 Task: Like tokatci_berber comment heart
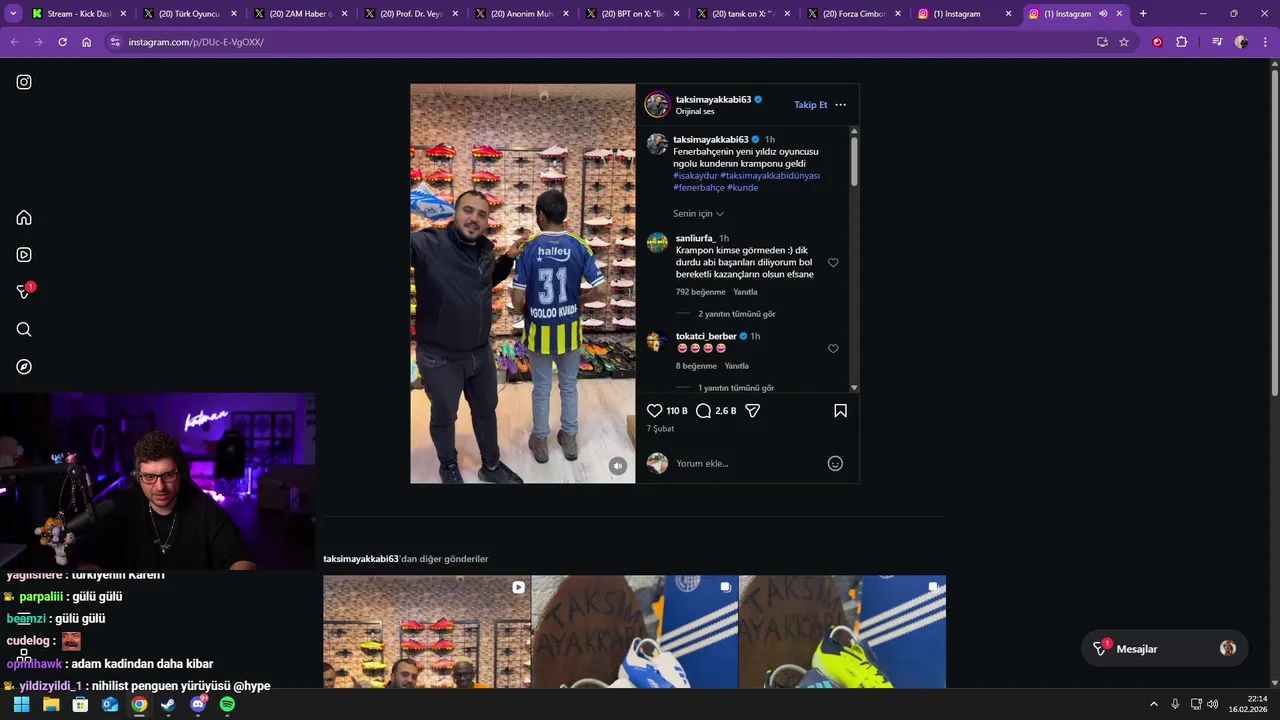[833, 349]
